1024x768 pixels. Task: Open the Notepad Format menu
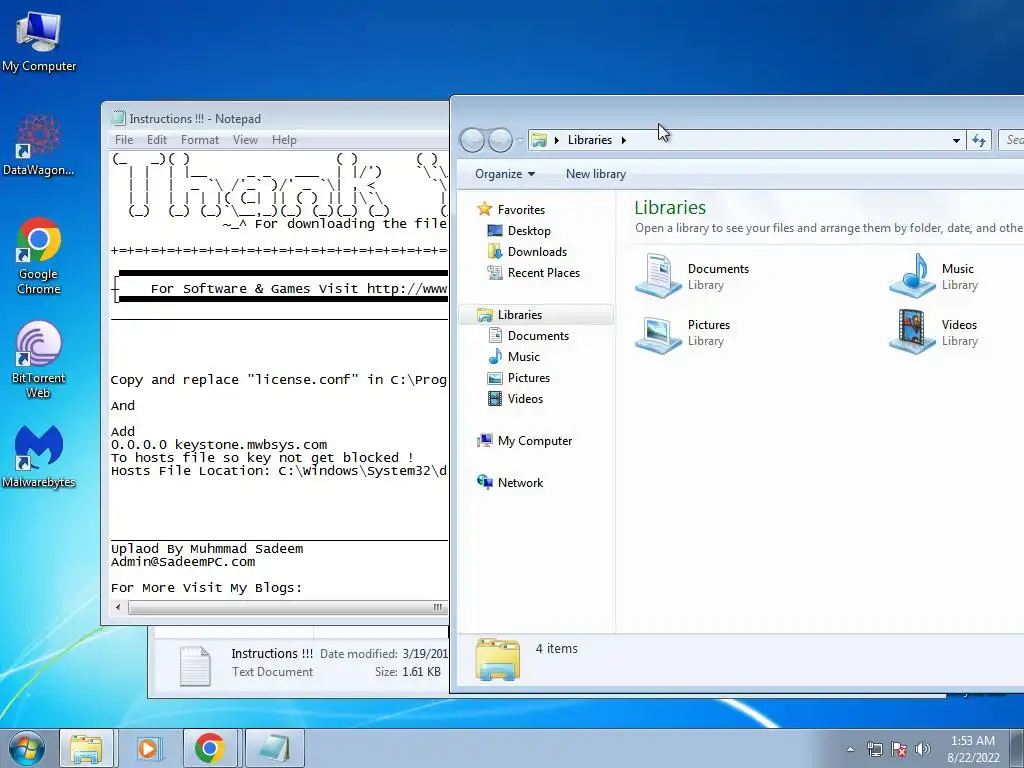(x=200, y=140)
